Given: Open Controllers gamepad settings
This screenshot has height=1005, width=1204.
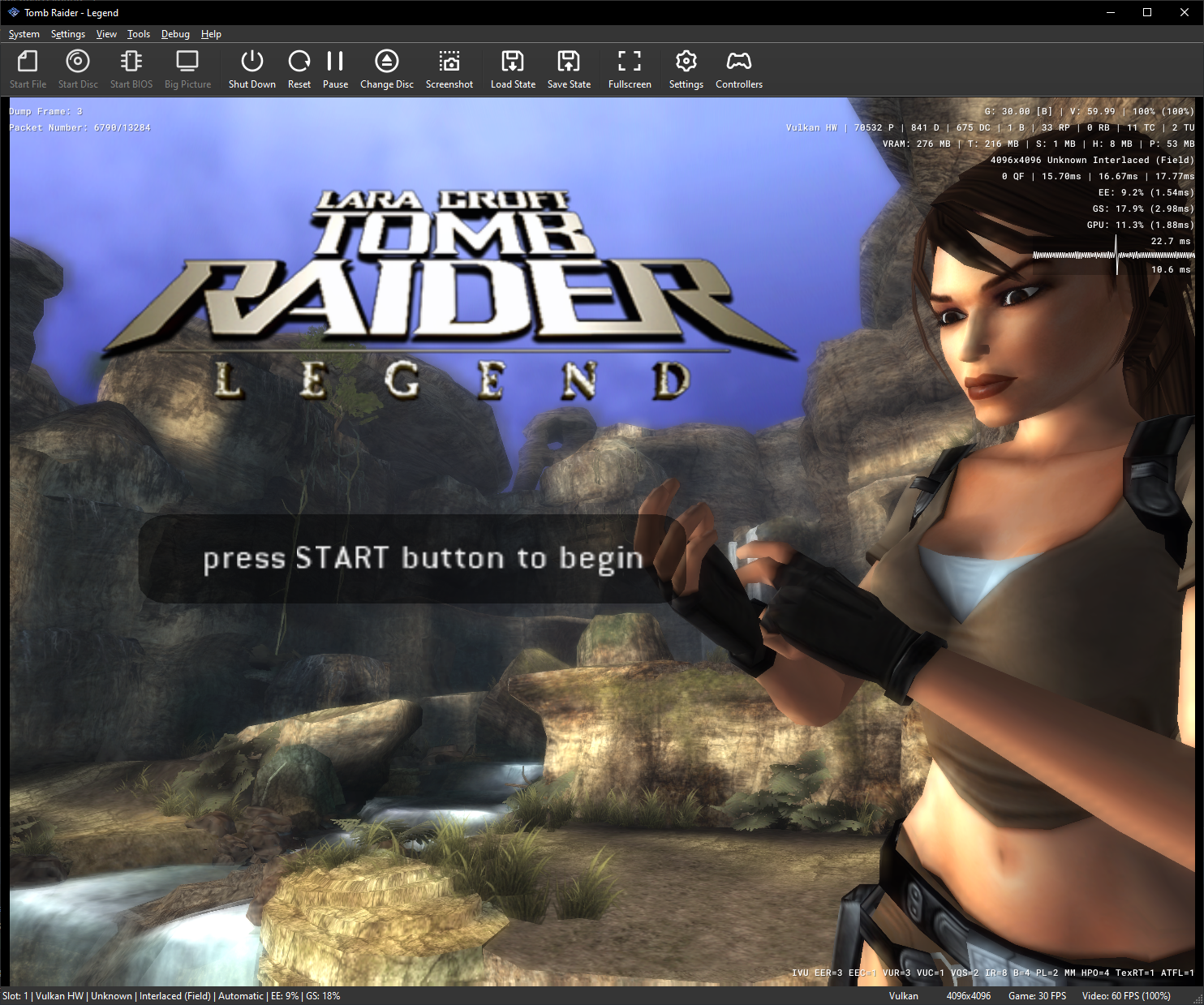Looking at the screenshot, I should point(739,62).
